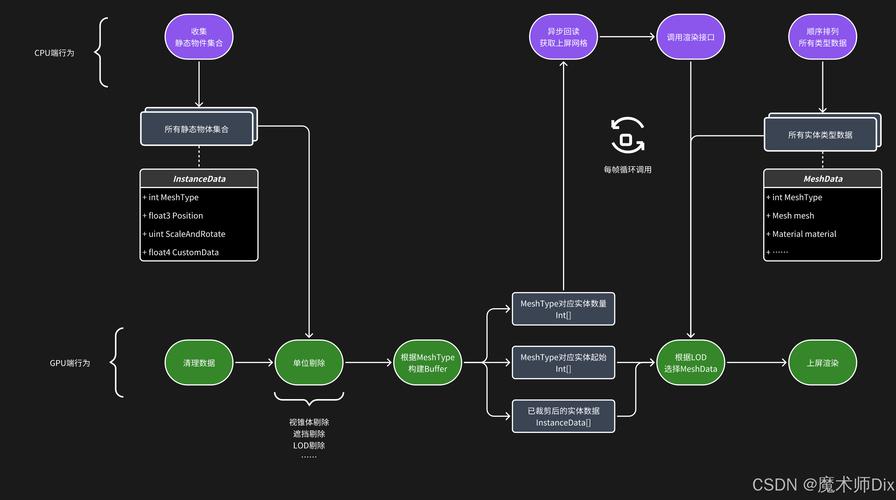Click the 根据MeshType构建Buffer node
This screenshot has height=500, width=896.
427,363
